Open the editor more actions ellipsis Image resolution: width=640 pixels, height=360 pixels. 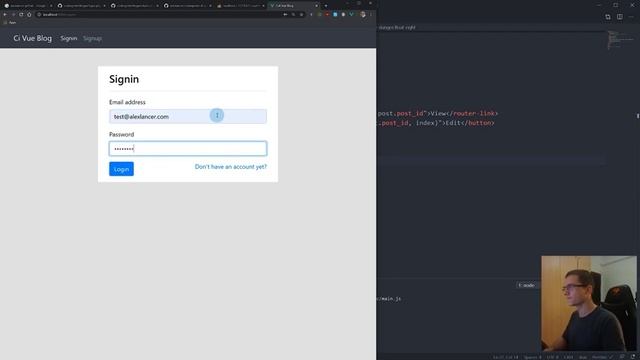click(631, 17)
